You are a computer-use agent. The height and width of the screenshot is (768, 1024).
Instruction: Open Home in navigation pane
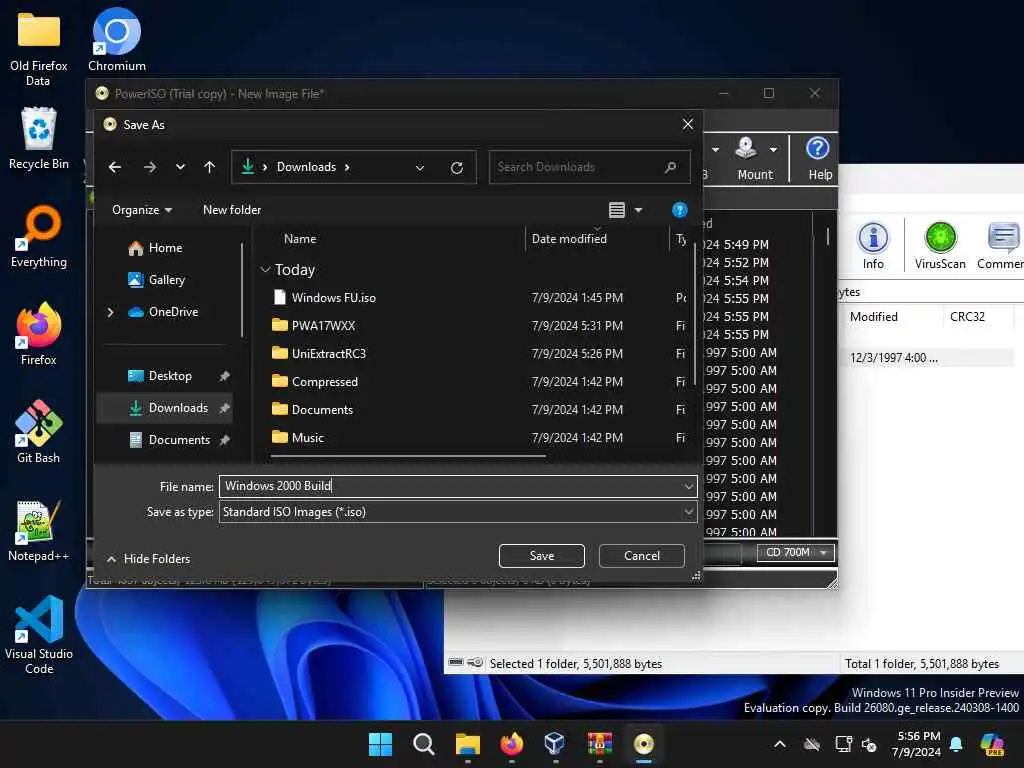[x=165, y=248]
